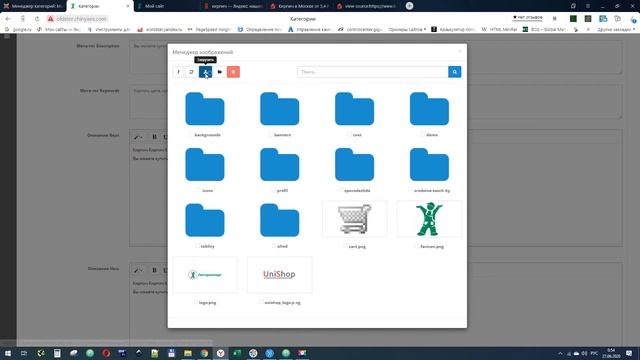
Task: Select the logo.png thumbnail
Action: coord(205,275)
